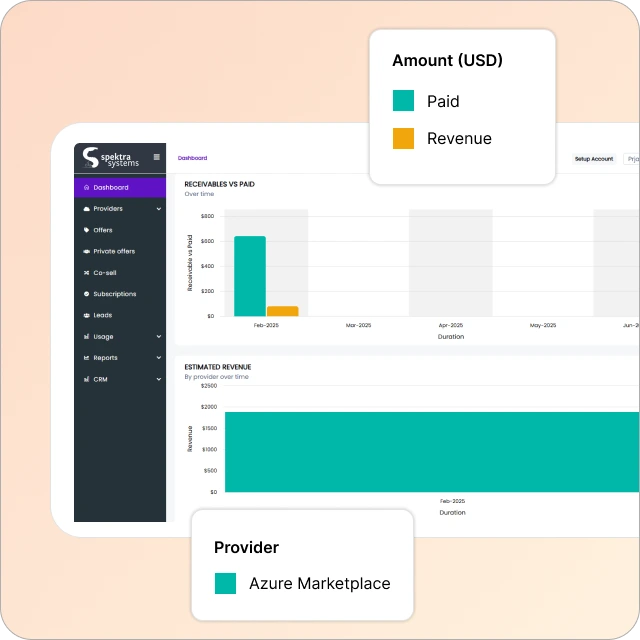Expand the CRM submenu chevron

[x=159, y=379]
